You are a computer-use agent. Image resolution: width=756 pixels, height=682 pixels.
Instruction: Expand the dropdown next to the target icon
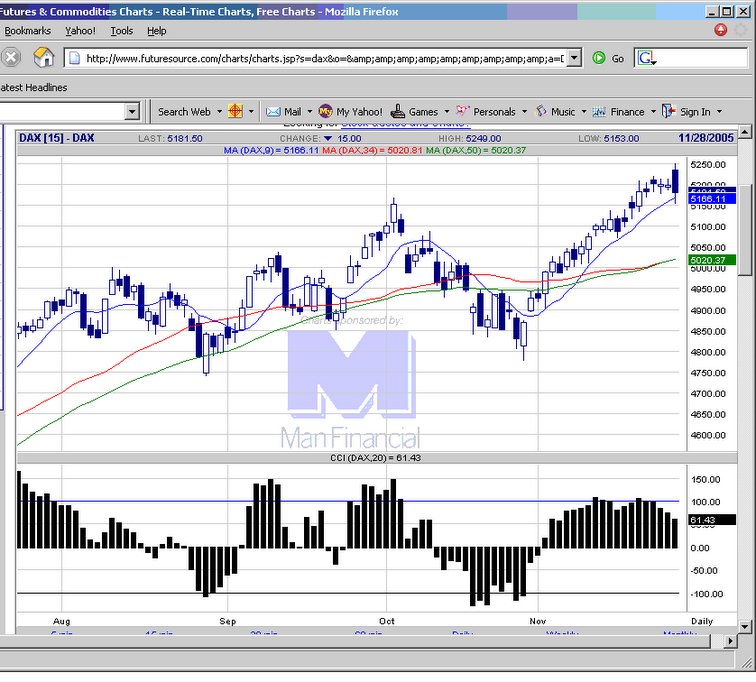point(251,112)
